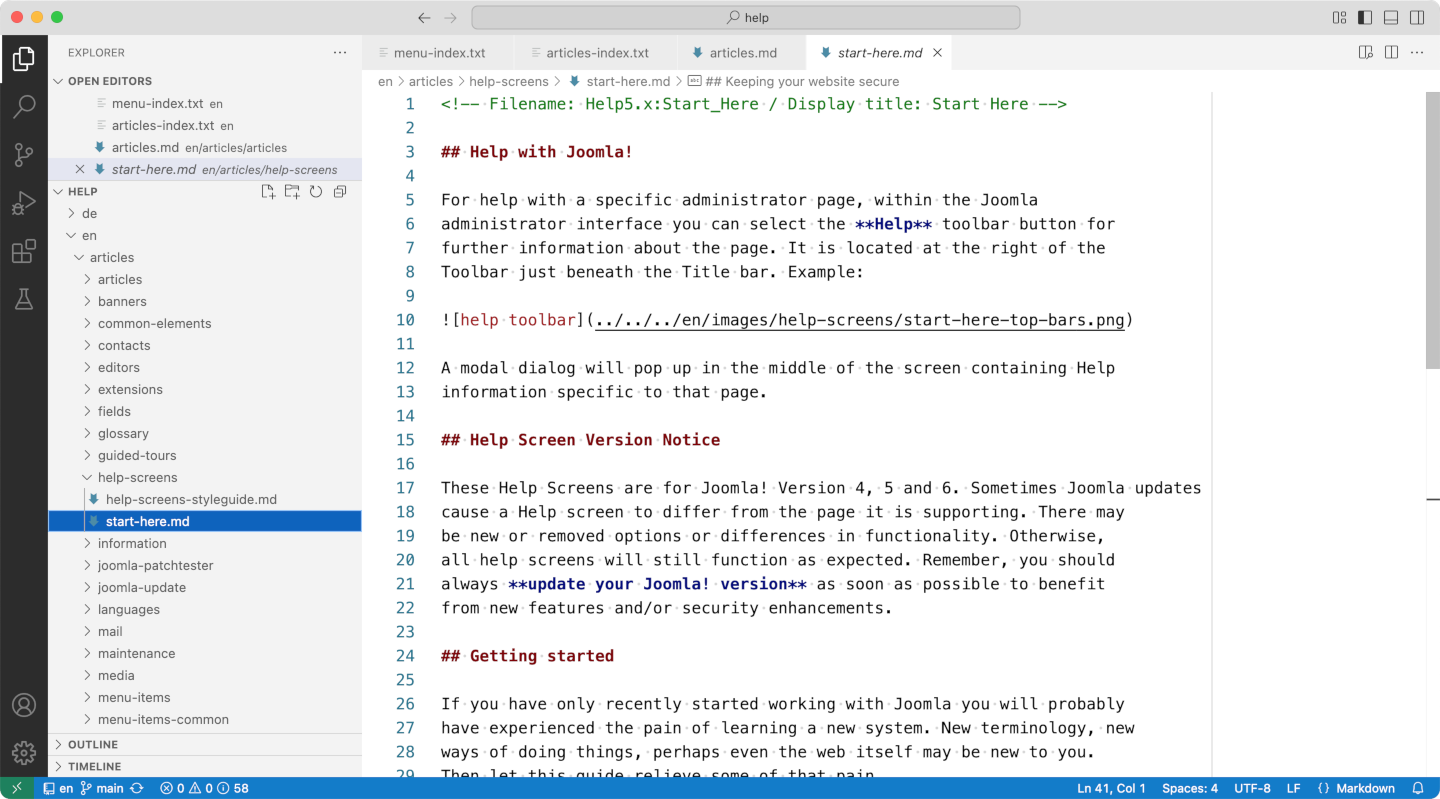Select start-here.md in the file tree
This screenshot has height=799, width=1440.
pyautogui.click(x=205, y=521)
